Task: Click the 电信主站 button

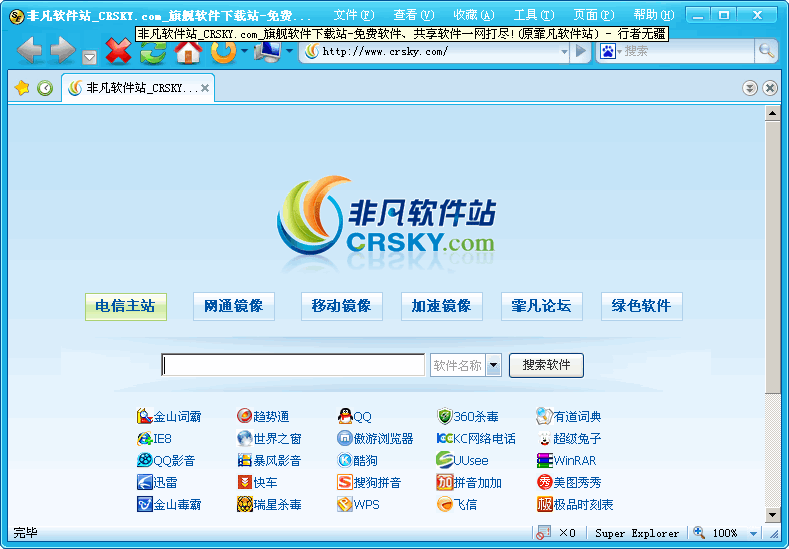Action: pos(125,306)
